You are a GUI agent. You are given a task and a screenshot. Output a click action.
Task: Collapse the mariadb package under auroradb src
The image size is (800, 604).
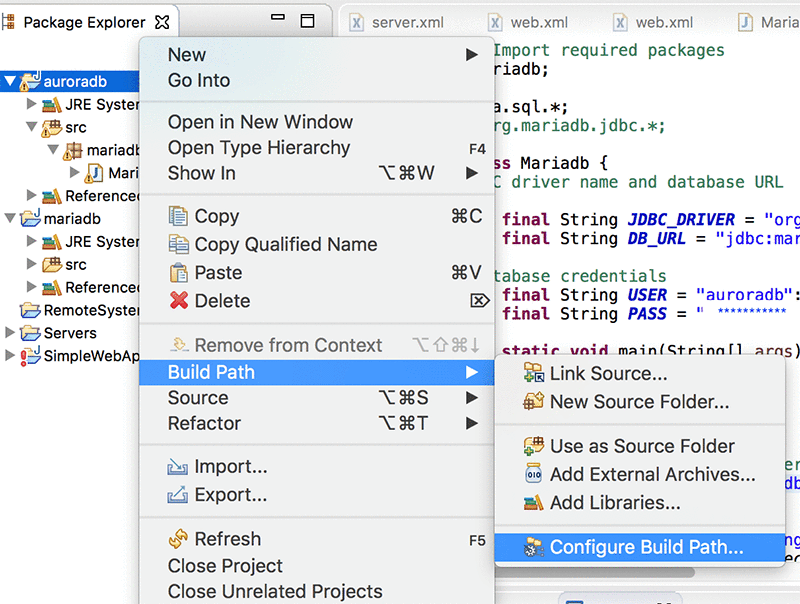point(53,149)
